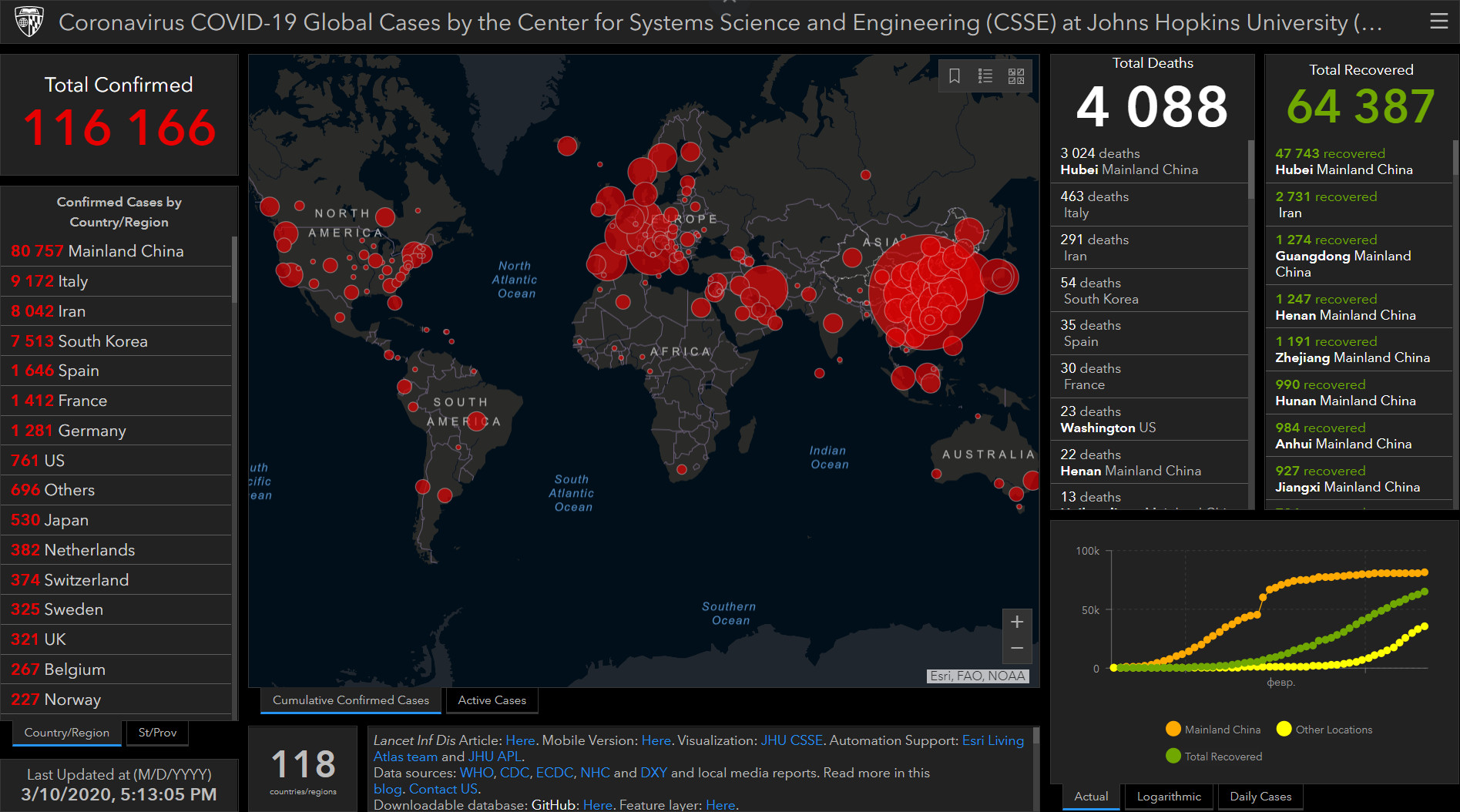
Task: Click the large China cluster circle on map
Action: point(925,294)
